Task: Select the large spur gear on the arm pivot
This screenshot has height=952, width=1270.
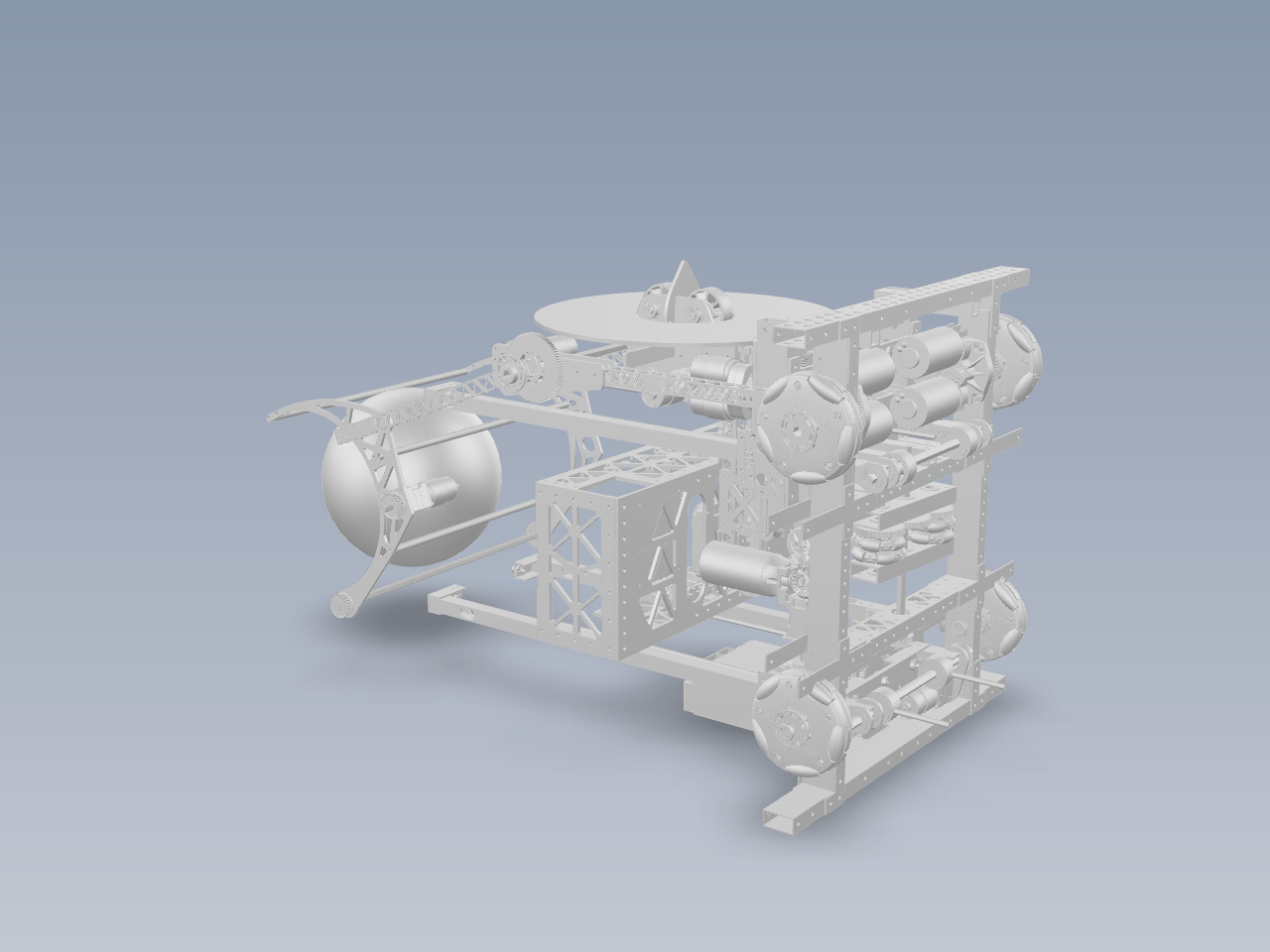Action: [540, 370]
